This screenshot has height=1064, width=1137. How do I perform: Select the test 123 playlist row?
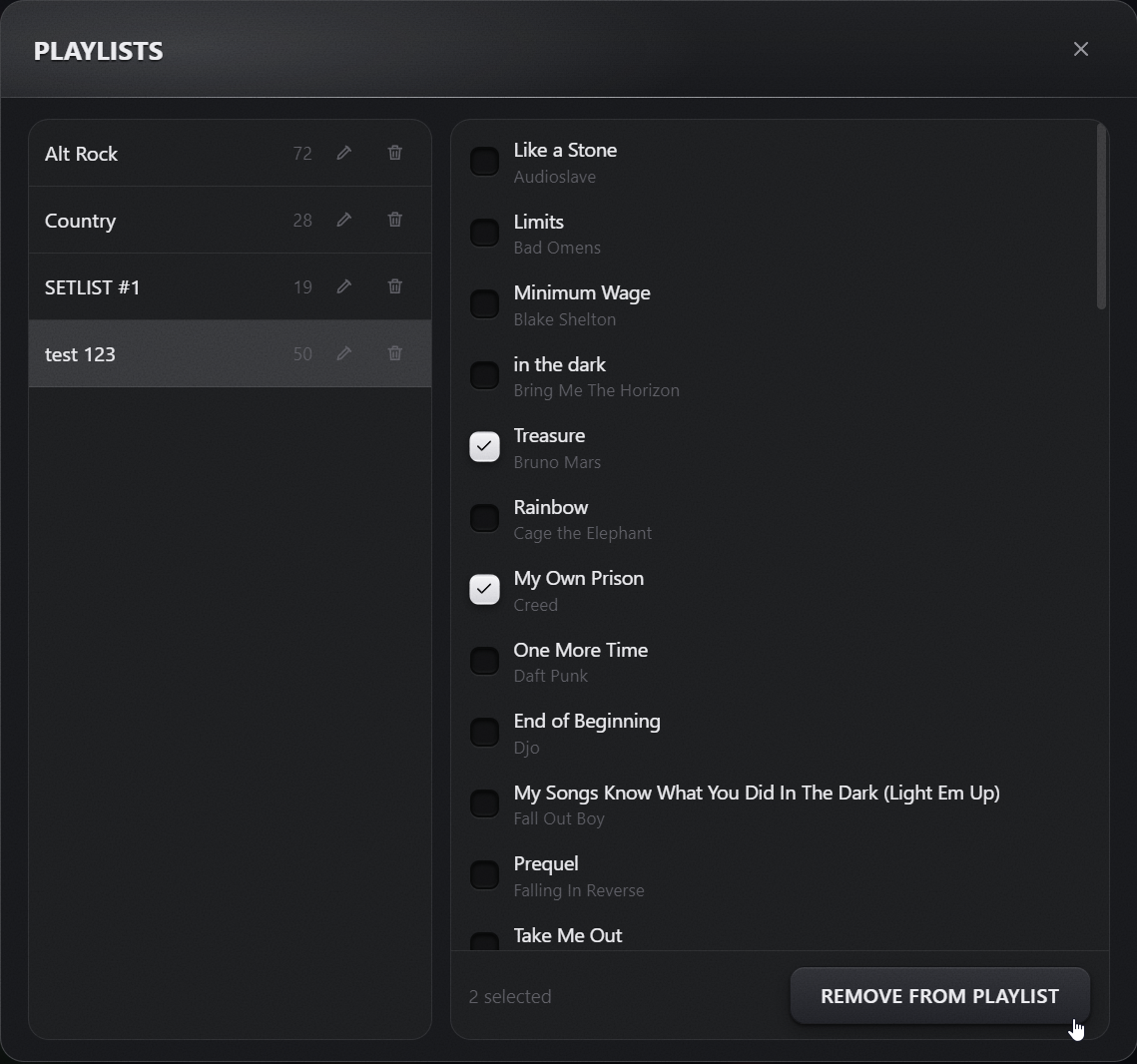[230, 353]
